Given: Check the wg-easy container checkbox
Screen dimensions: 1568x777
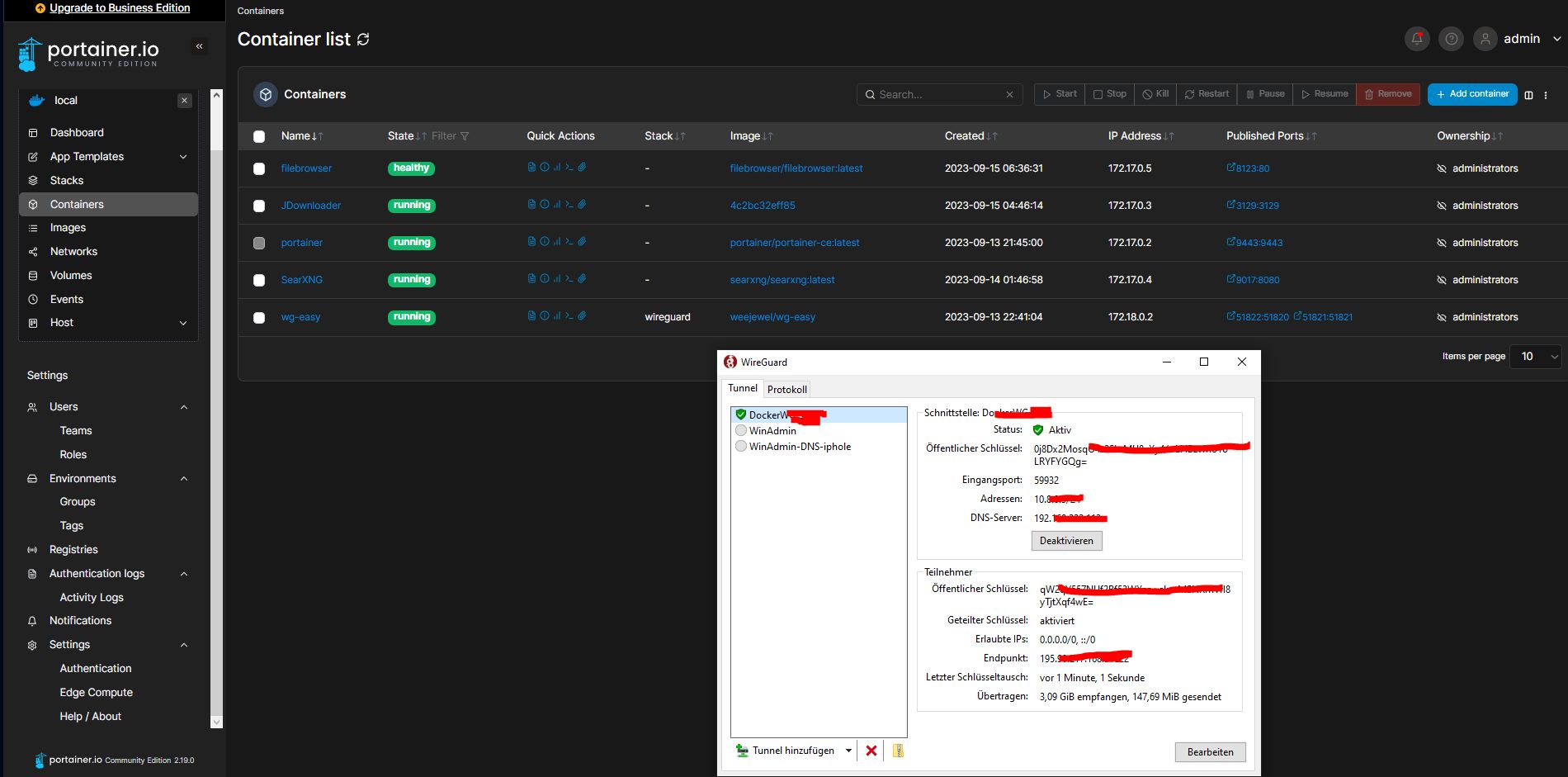Looking at the screenshot, I should (259, 317).
